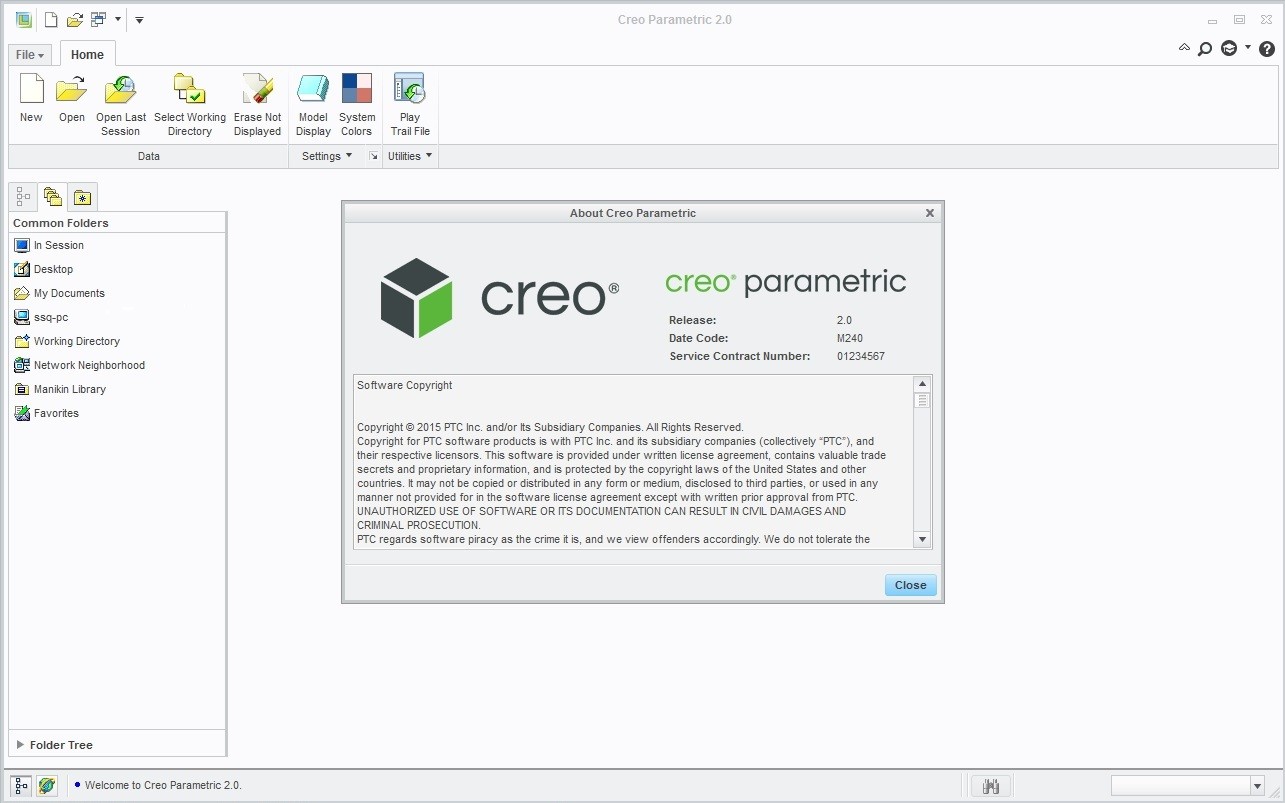Switch to Model Tree navigator tab icon
1285x803 pixels.
pos(23,196)
